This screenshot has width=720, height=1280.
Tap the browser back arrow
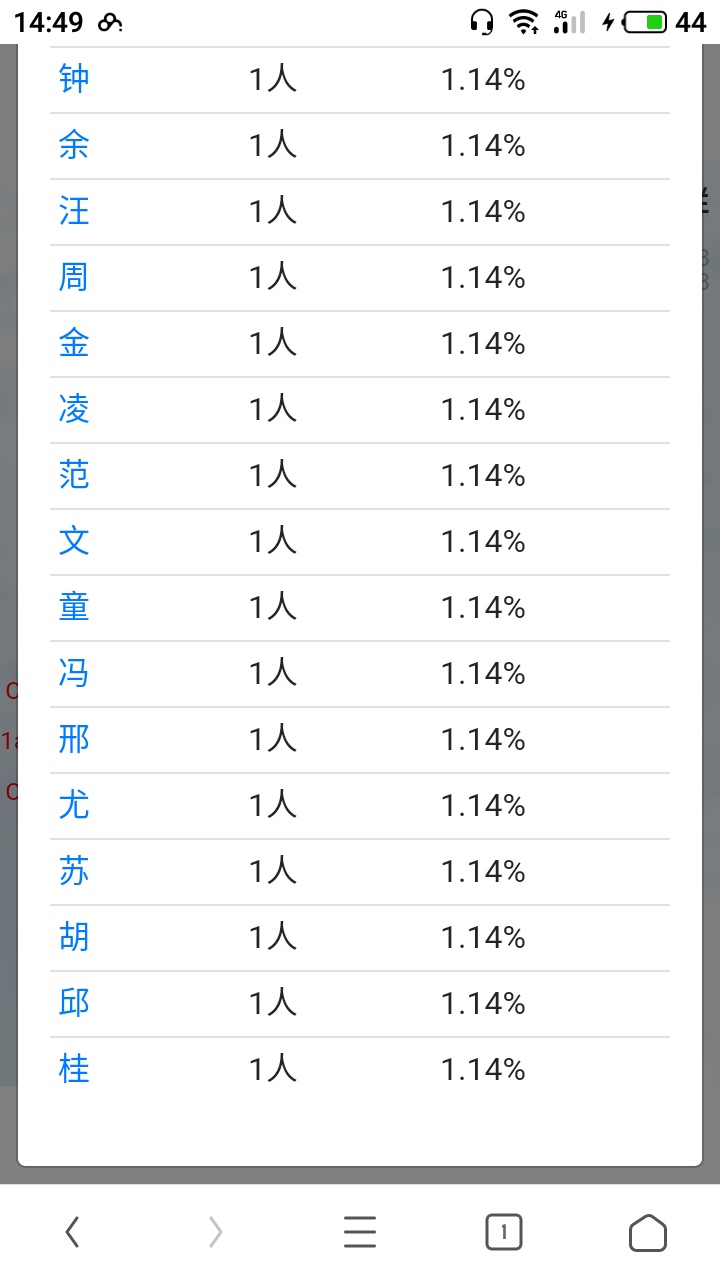pos(72,1233)
